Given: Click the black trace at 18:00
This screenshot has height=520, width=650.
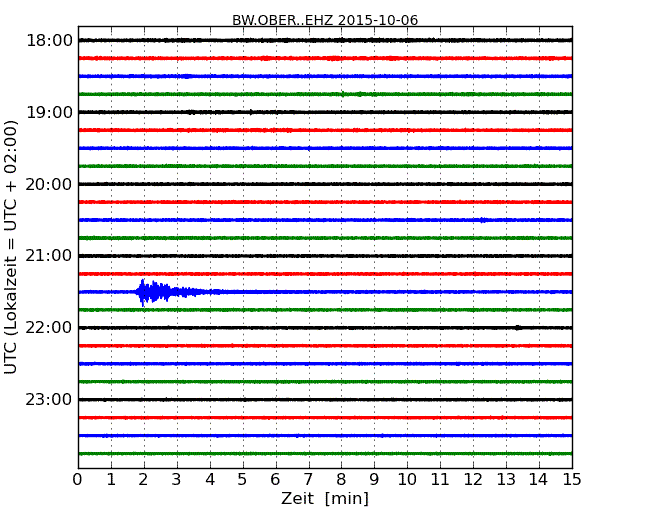Looking at the screenshot, I should coord(325,40).
